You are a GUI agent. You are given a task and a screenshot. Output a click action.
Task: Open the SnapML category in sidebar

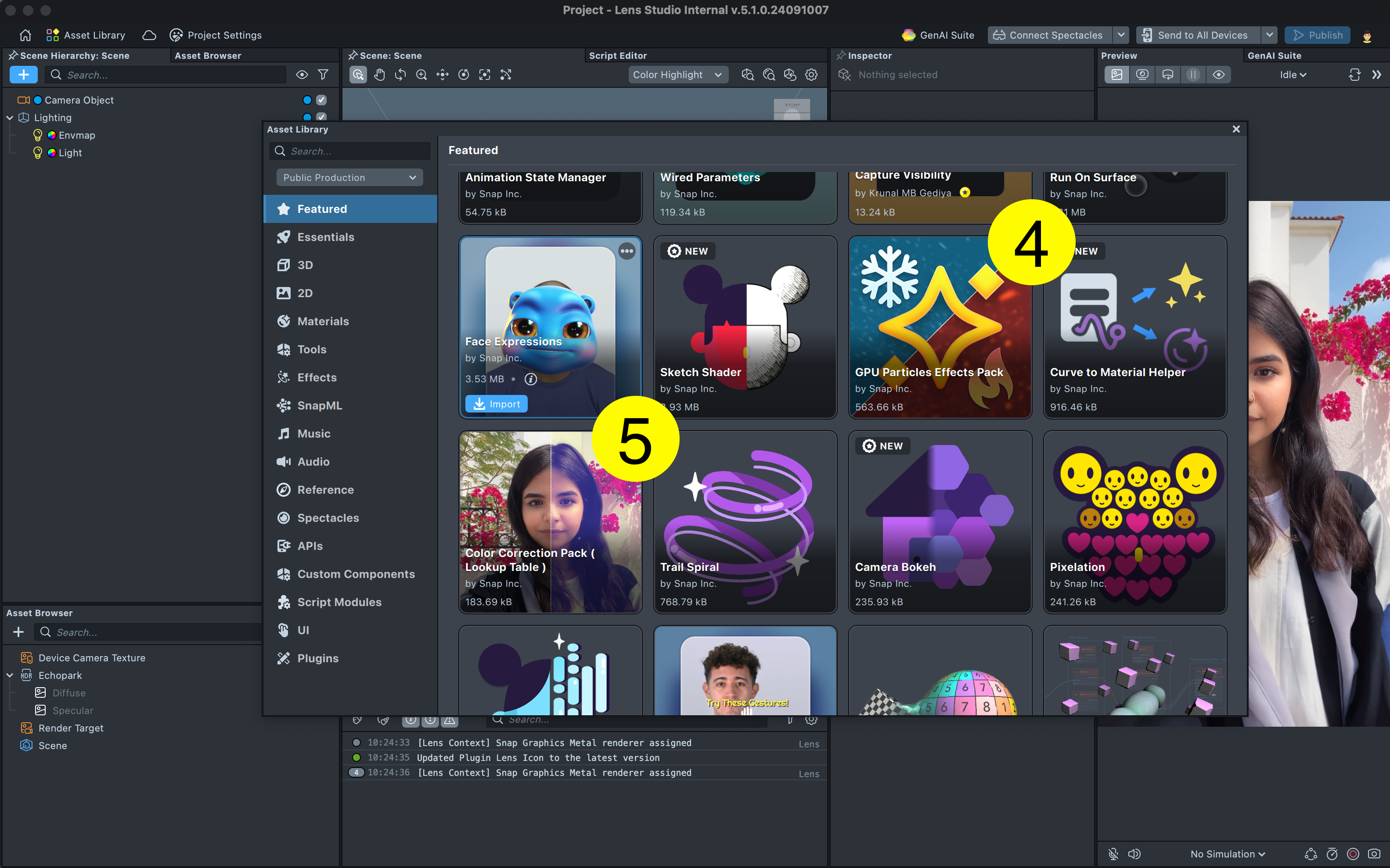pyautogui.click(x=319, y=405)
